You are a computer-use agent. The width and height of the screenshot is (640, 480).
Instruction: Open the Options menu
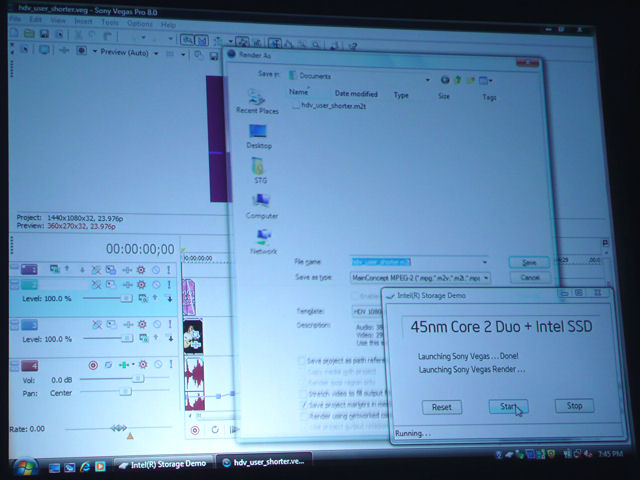pos(140,23)
